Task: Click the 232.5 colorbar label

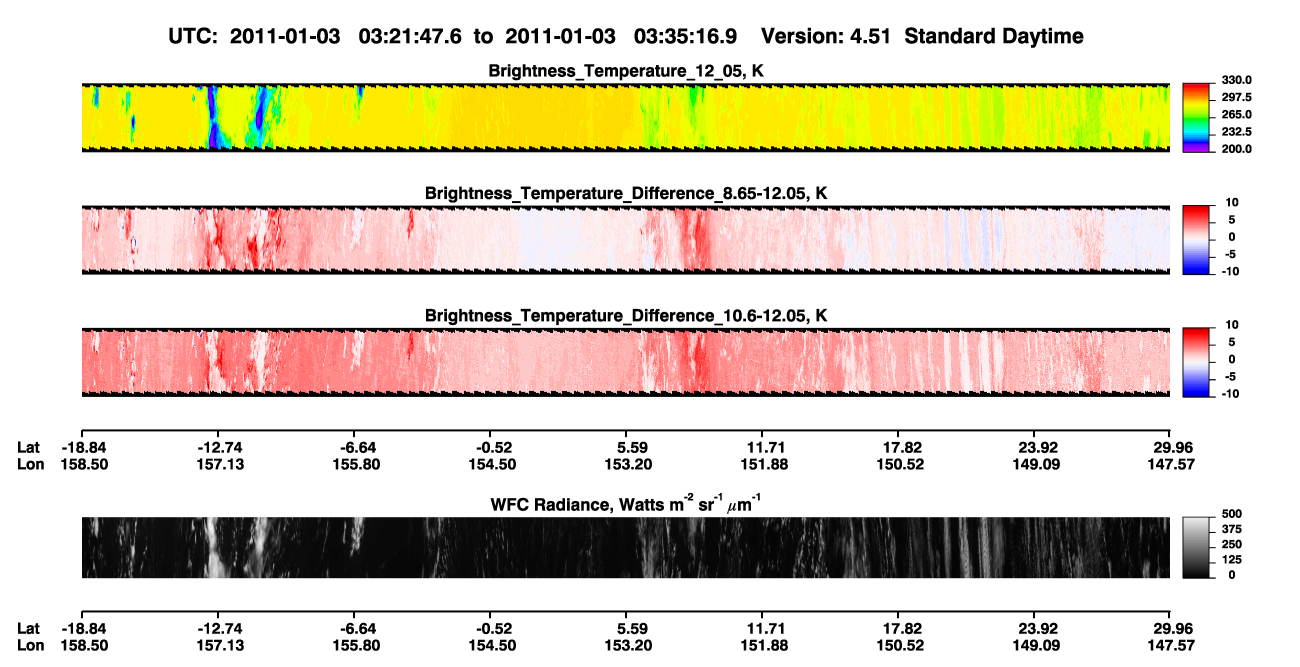Action: (x=1235, y=132)
